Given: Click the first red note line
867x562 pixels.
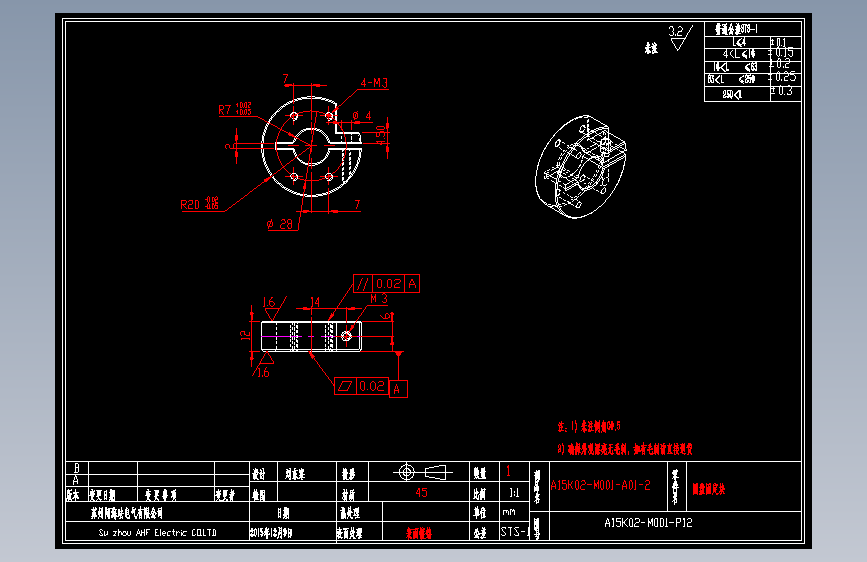Looking at the screenshot, I should click(x=589, y=426).
